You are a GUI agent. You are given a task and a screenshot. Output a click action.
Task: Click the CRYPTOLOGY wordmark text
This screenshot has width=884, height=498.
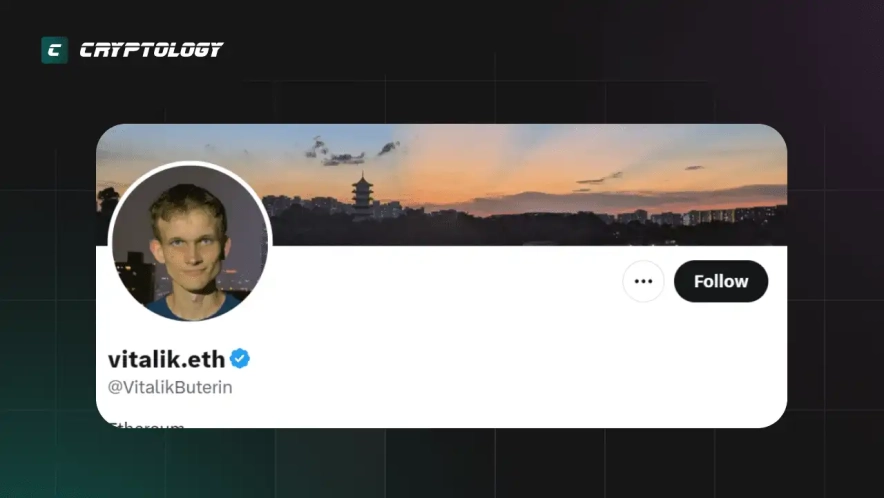click(x=151, y=50)
